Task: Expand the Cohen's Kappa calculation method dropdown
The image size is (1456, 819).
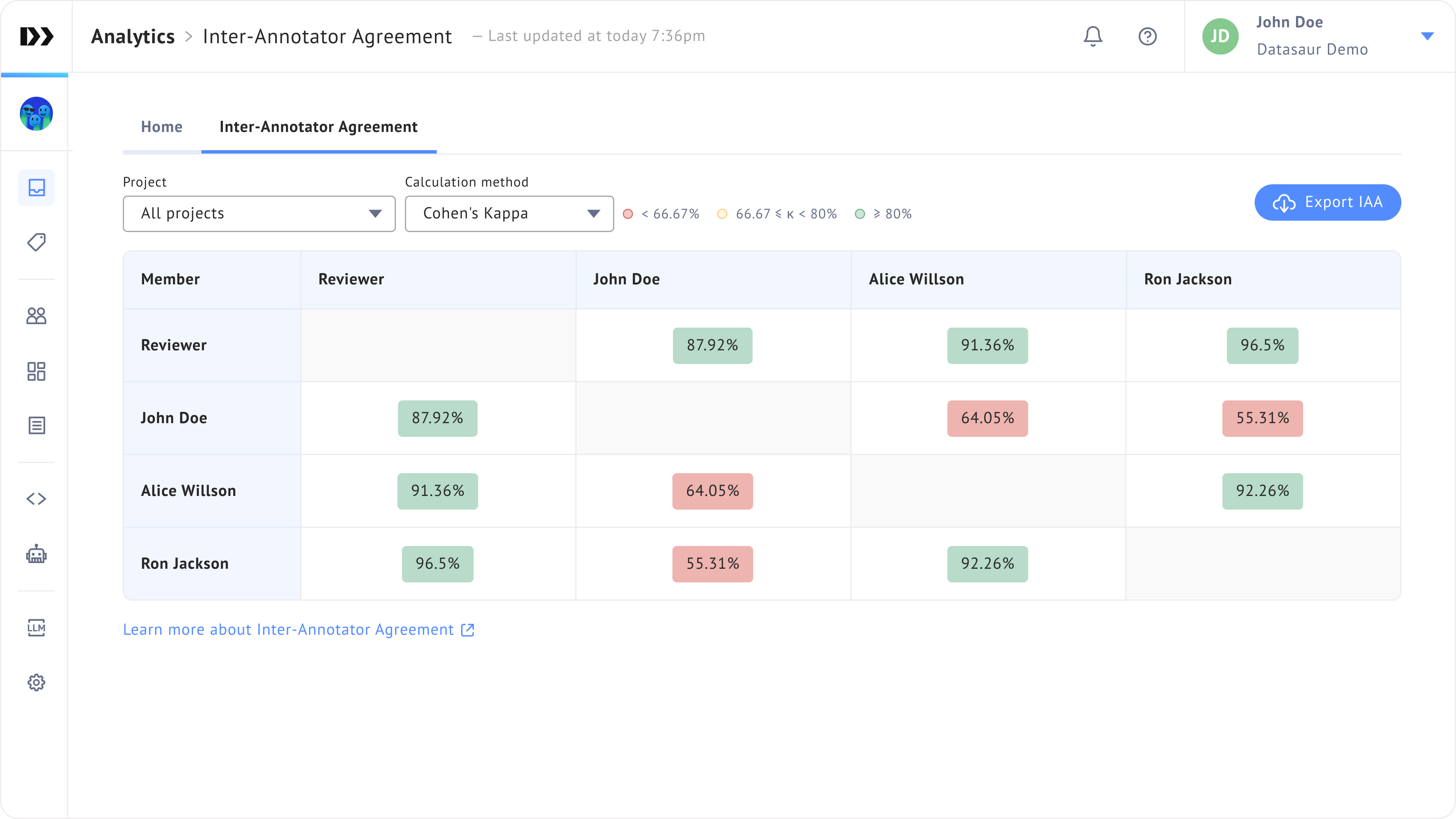Action: (x=509, y=213)
